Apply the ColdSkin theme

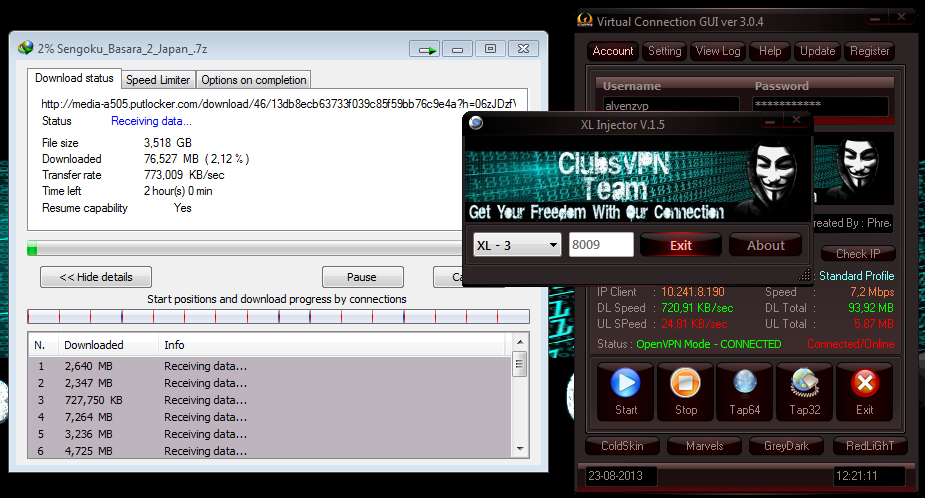pos(622,446)
